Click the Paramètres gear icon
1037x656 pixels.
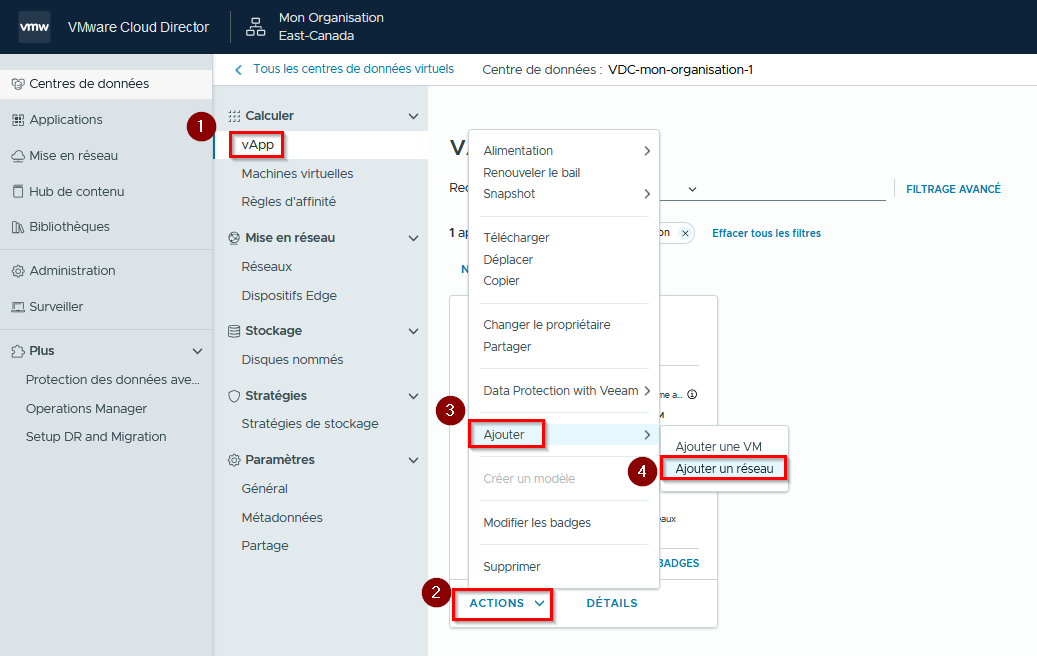click(234, 460)
